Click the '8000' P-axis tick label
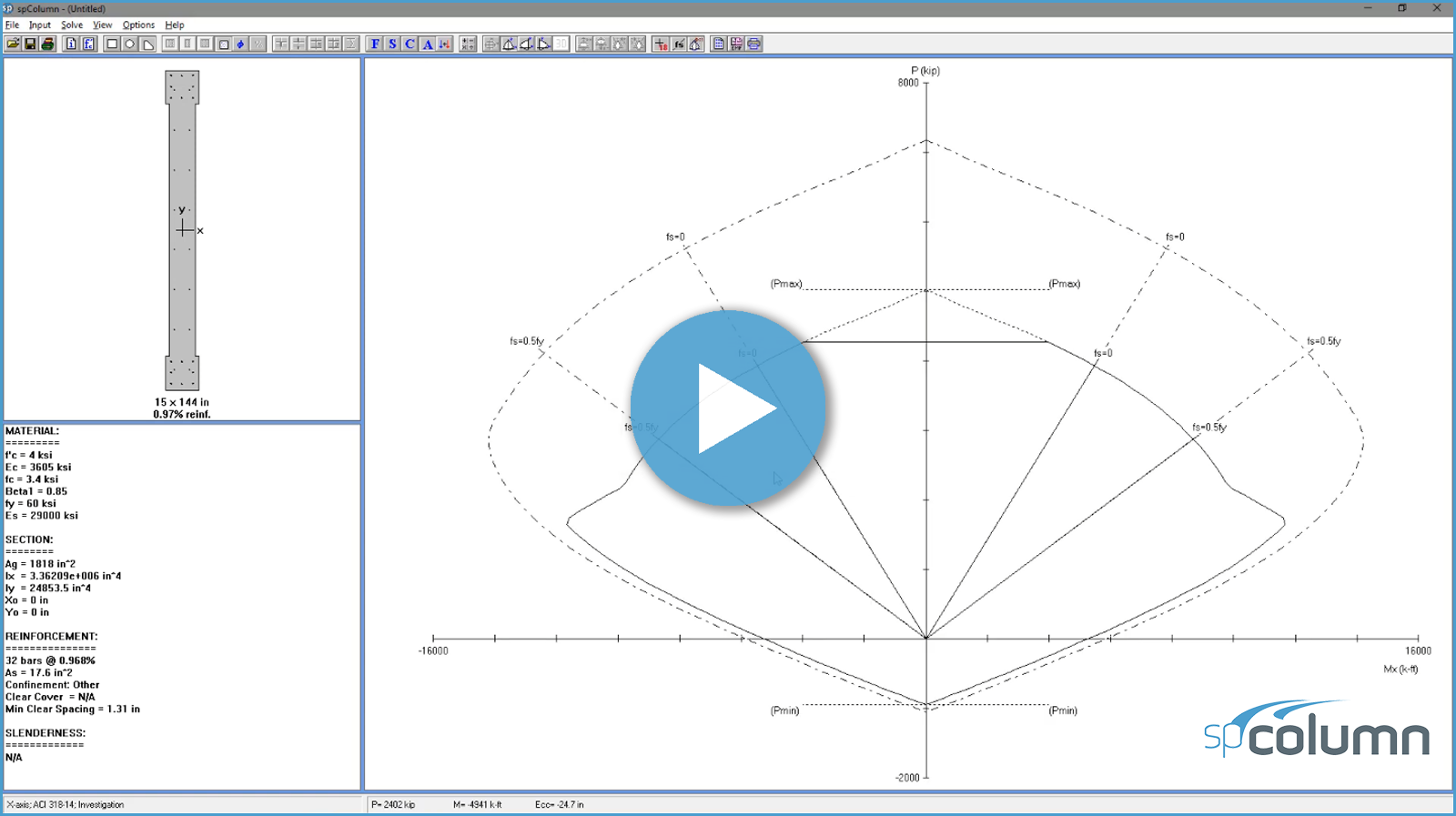This screenshot has width=1456, height=816. click(x=908, y=83)
